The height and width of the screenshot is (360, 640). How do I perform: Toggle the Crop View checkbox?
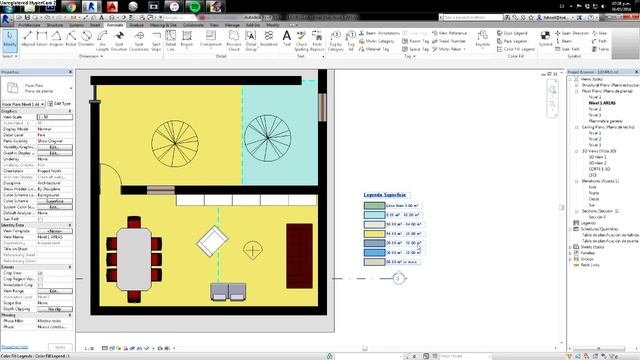click(x=40, y=273)
